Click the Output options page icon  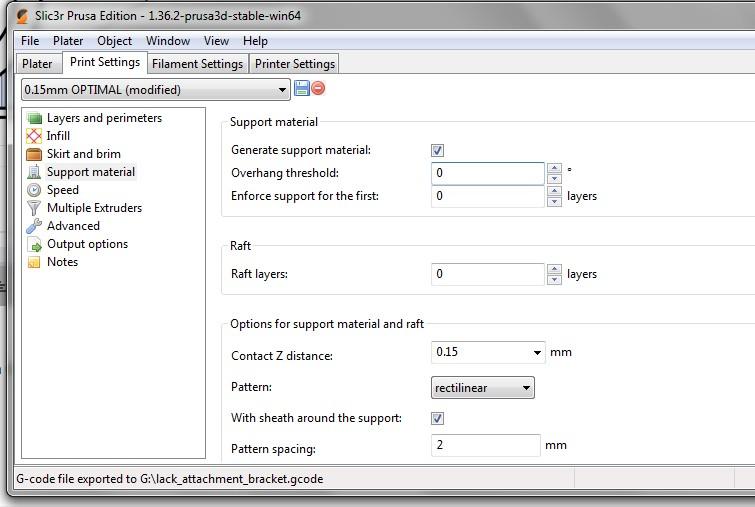[x=34, y=244]
